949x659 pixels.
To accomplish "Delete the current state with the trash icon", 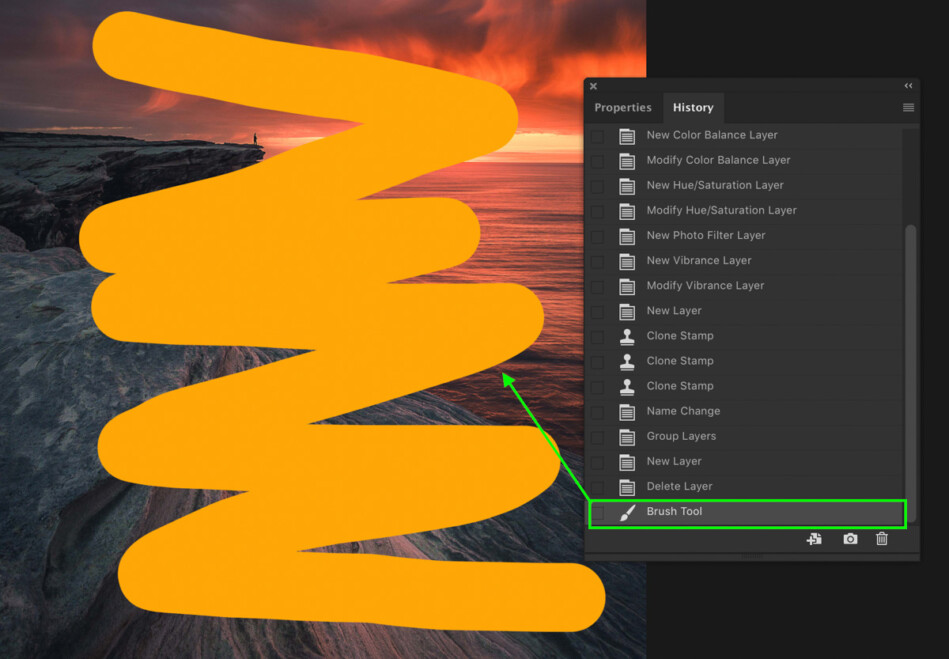I will (881, 538).
